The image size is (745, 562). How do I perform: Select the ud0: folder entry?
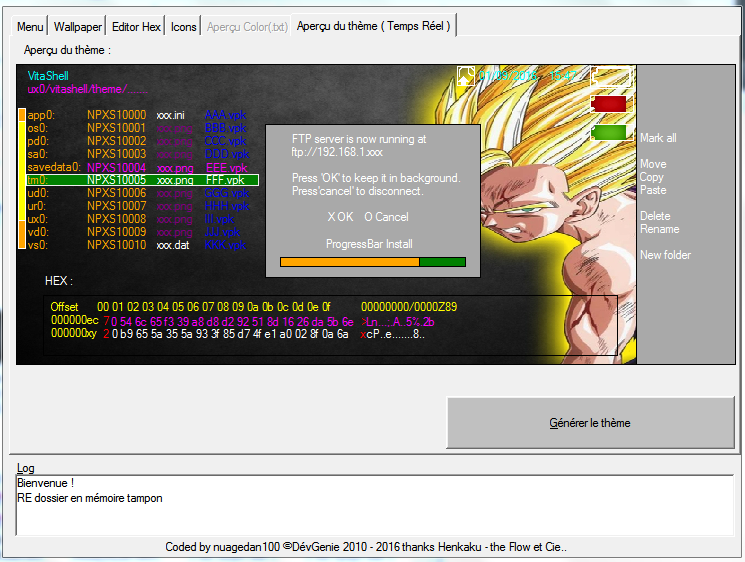[38, 193]
